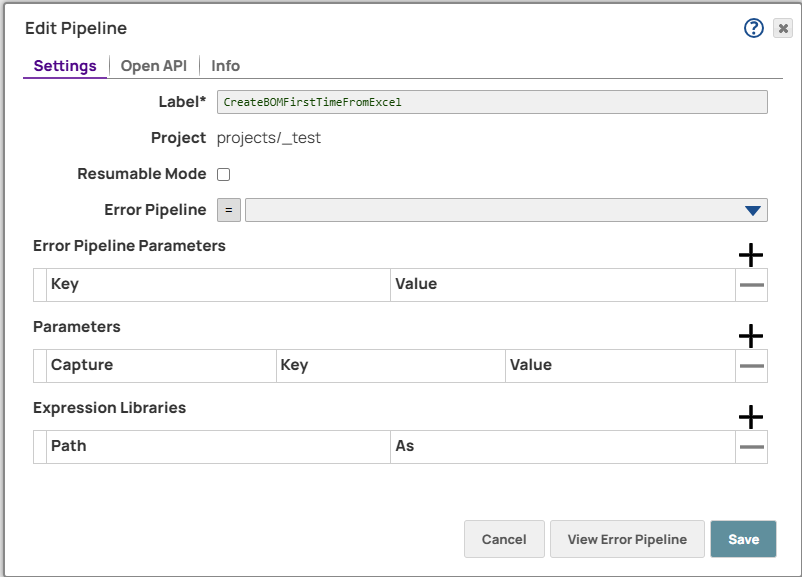
Task: Select the Value column header in Parameters
Action: 620,366
